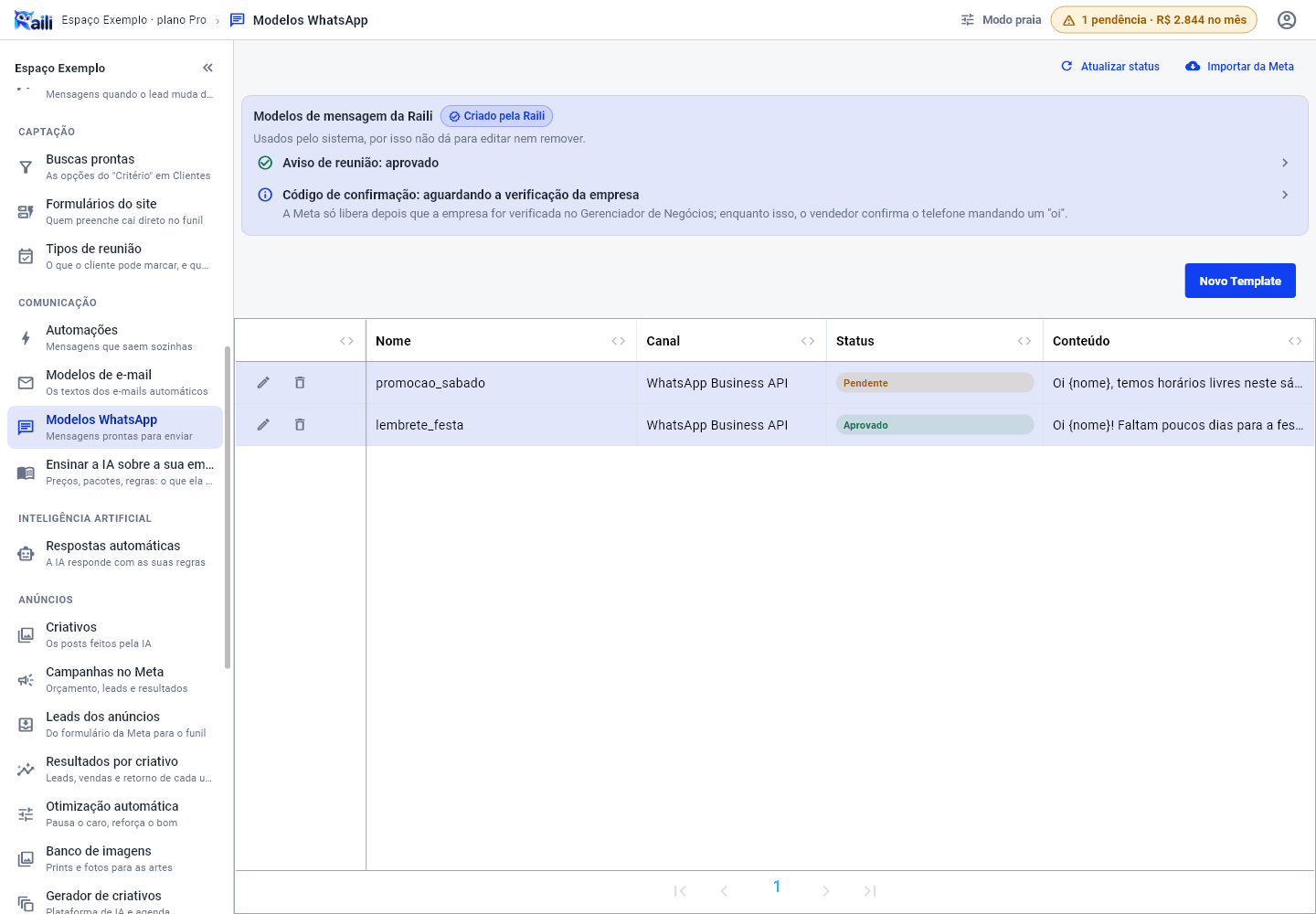Click the Raili logo

click(33, 20)
